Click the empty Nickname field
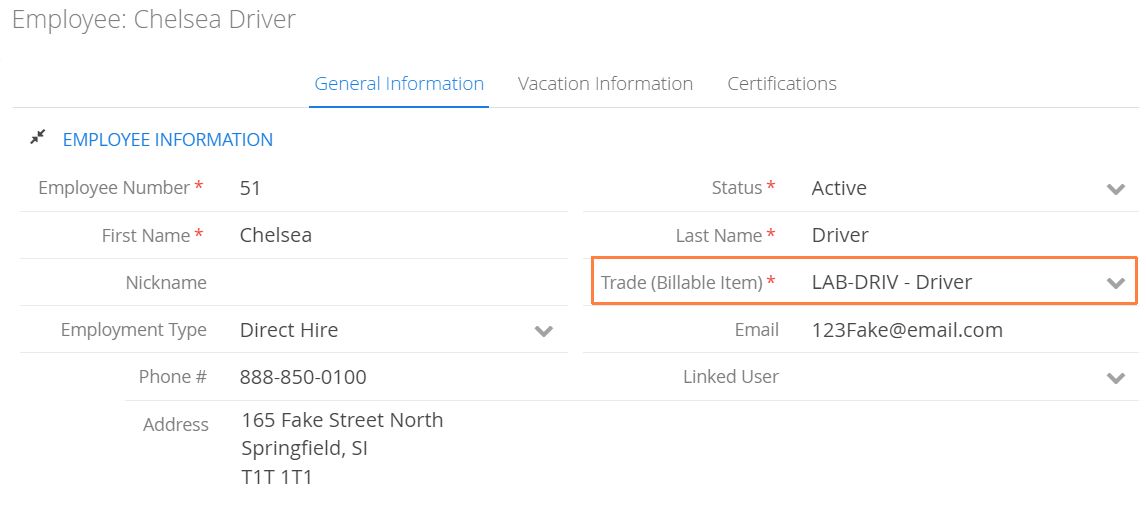 401,282
